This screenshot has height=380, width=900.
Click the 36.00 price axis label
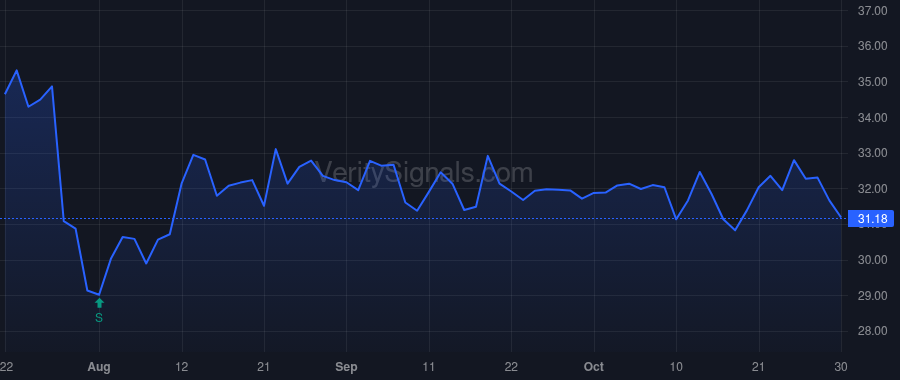coord(872,46)
